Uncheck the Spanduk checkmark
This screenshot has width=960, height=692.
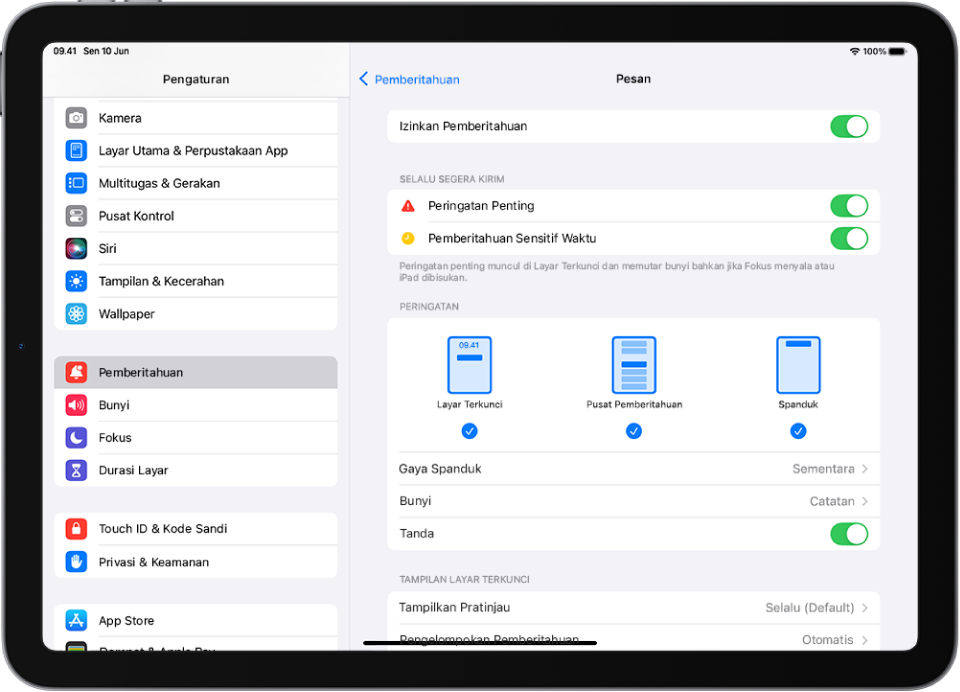(x=798, y=431)
